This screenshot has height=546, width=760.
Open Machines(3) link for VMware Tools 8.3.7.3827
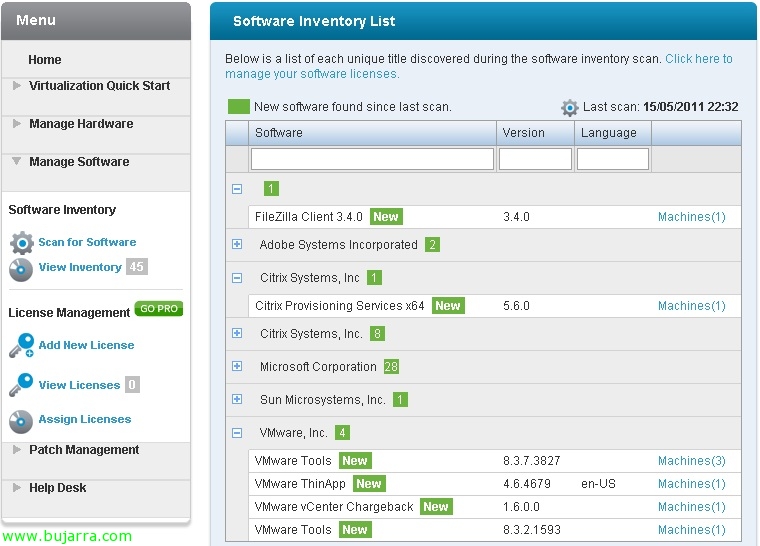tap(692, 461)
